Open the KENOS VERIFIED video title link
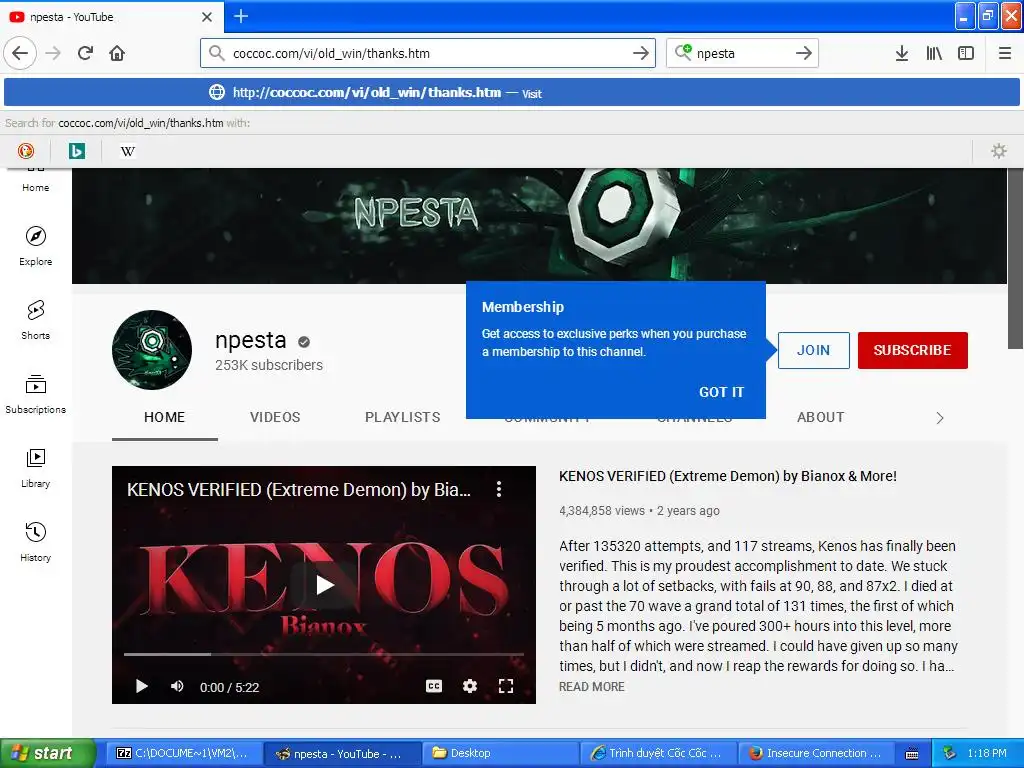Screen dimensions: 1024x768 728,476
